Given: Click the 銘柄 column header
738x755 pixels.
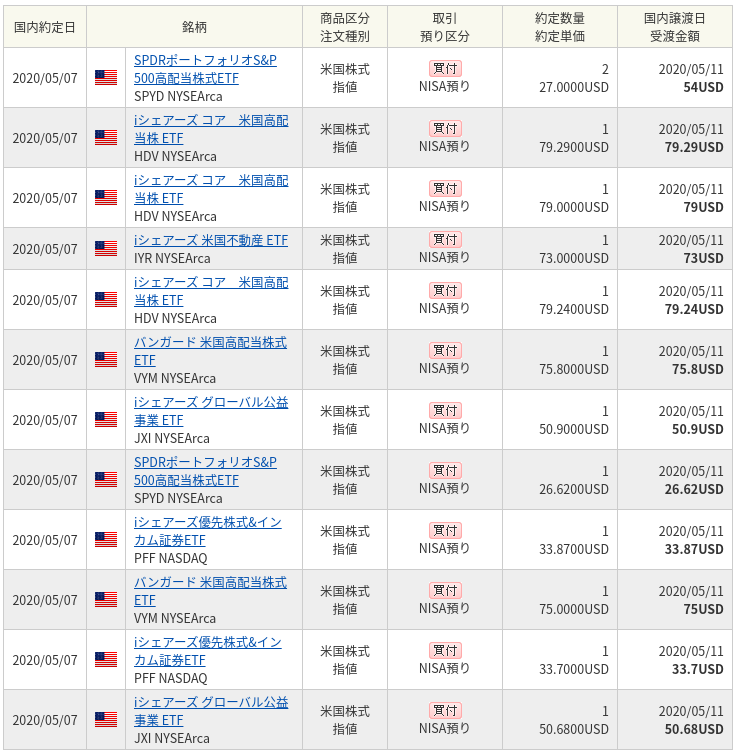Looking at the screenshot, I should 194,27.
